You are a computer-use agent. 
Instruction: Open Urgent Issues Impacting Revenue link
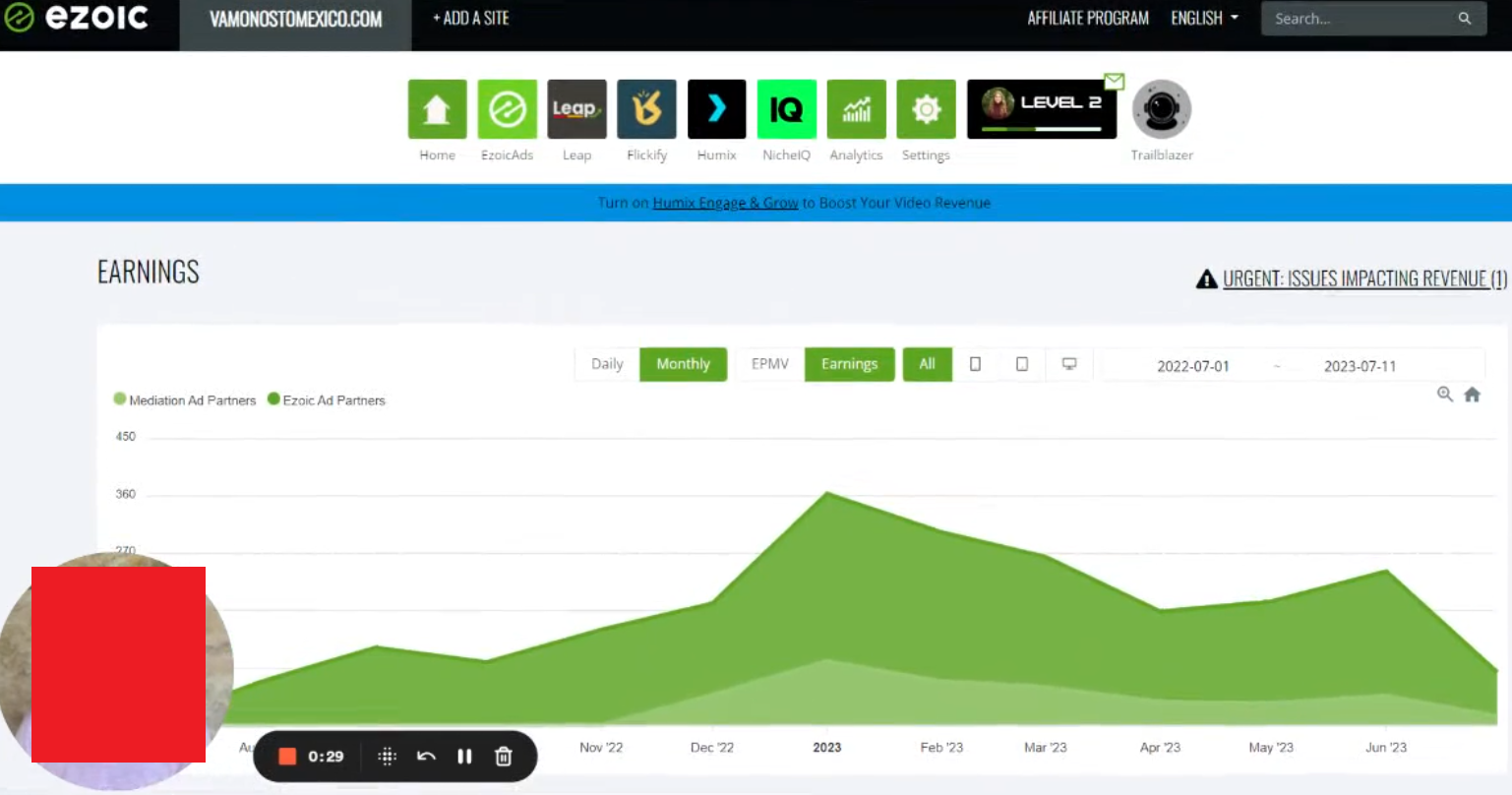pyautogui.click(x=1364, y=278)
